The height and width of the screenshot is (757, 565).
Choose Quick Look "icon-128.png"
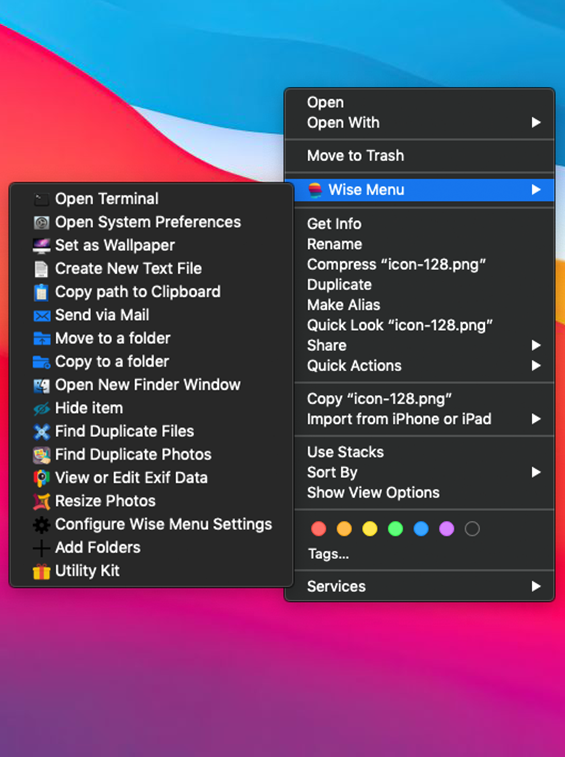click(419, 325)
